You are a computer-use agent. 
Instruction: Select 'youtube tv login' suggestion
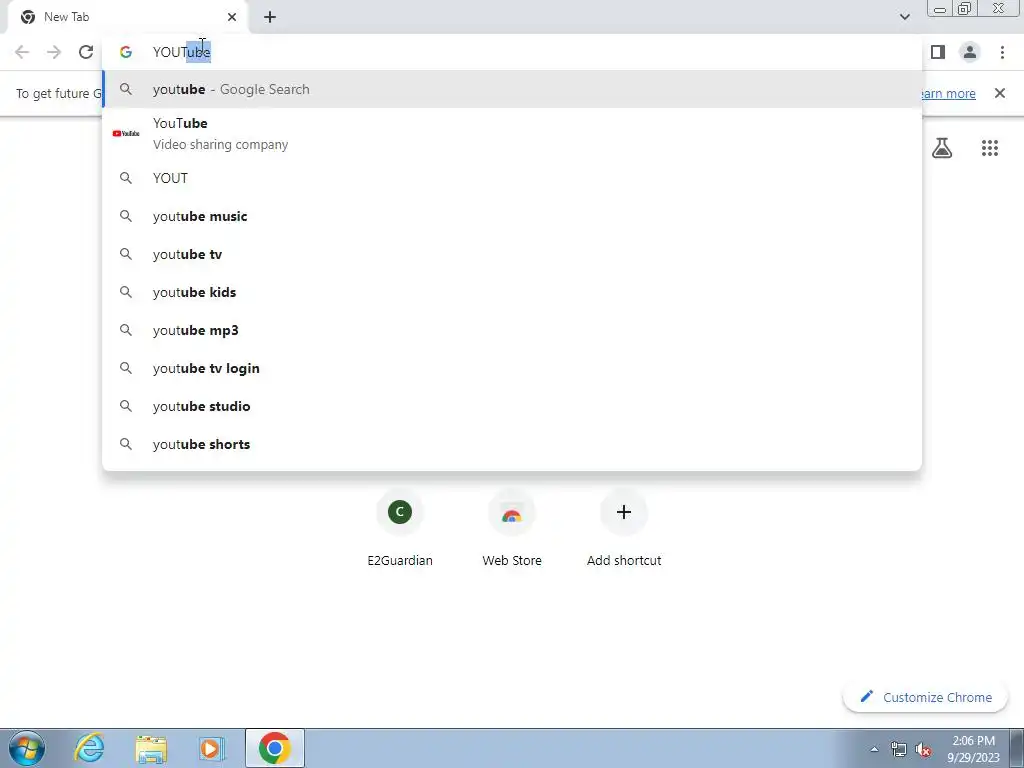point(512,368)
